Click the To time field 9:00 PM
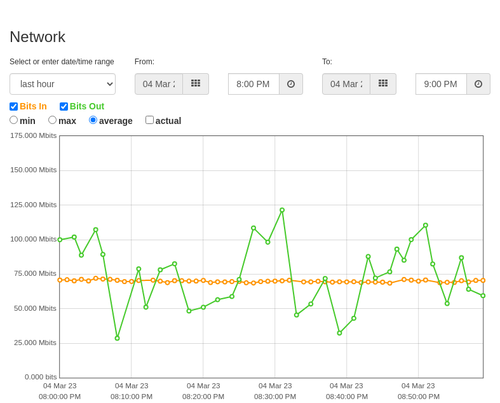500x403 pixels. coord(441,84)
